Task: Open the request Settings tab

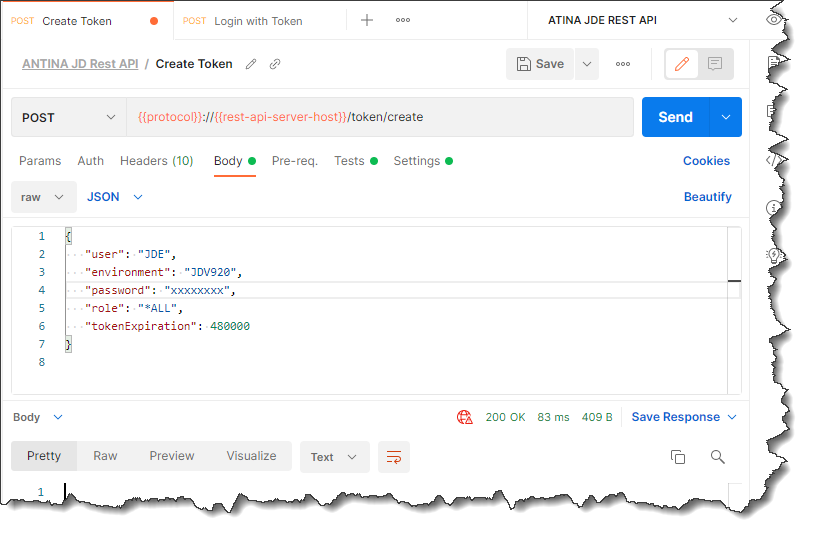Action: (x=423, y=161)
